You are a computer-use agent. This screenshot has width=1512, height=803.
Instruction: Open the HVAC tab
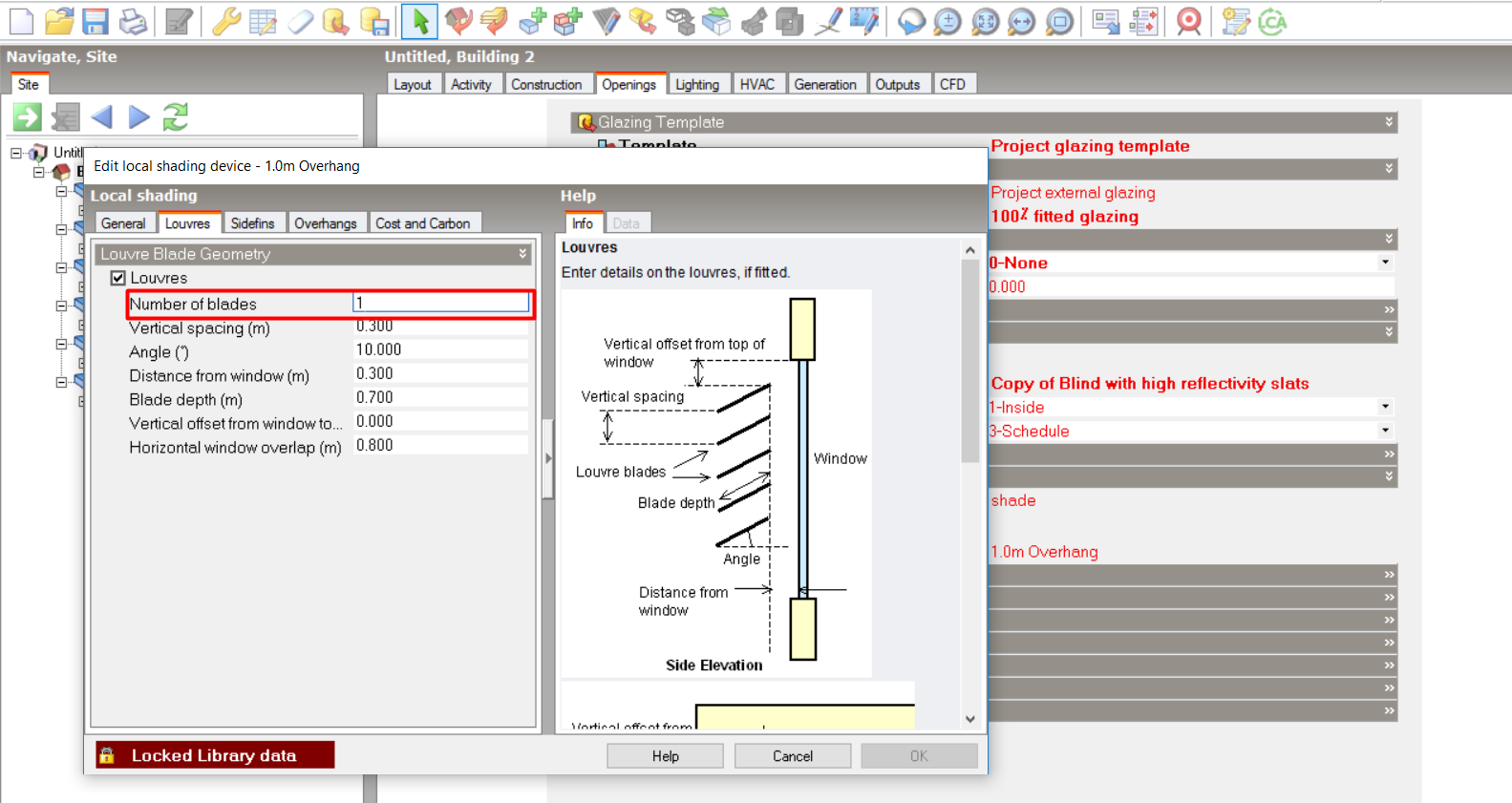pyautogui.click(x=757, y=84)
